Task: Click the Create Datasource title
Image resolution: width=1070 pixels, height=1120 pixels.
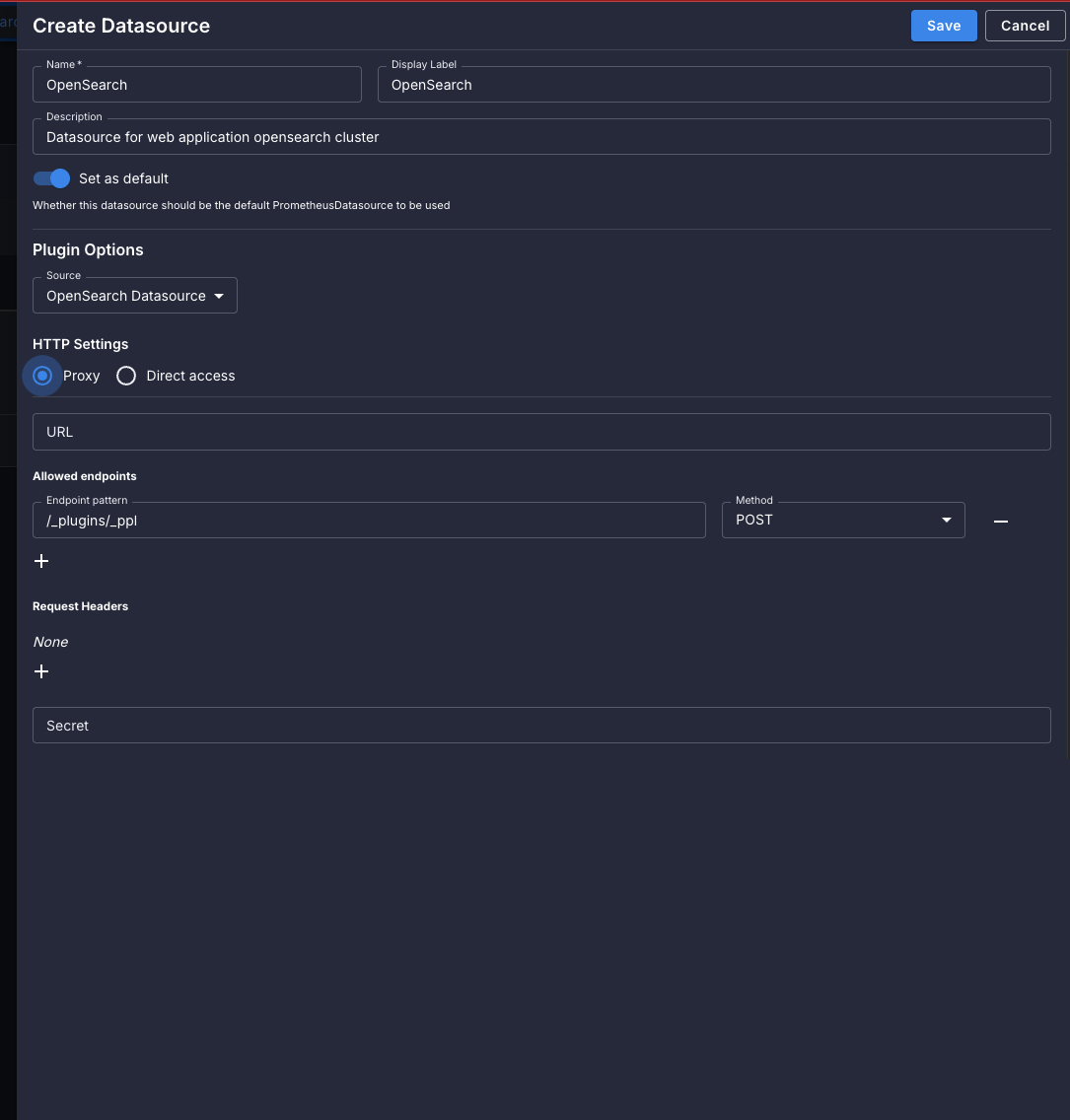Action: pyautogui.click(x=121, y=26)
